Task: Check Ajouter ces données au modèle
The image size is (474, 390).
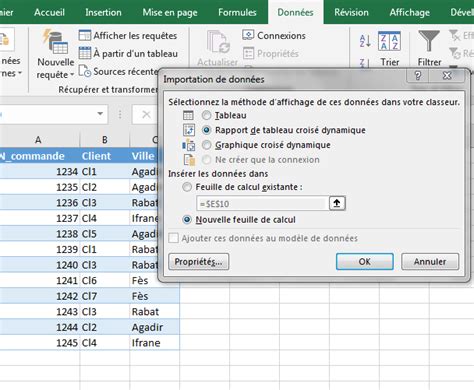Action: [173, 238]
